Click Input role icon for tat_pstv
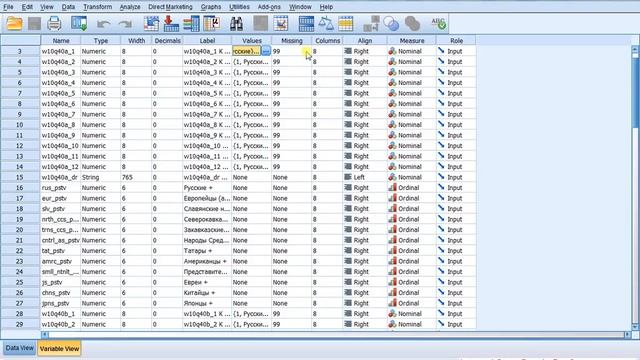This screenshot has width=640, height=360. pos(441,250)
